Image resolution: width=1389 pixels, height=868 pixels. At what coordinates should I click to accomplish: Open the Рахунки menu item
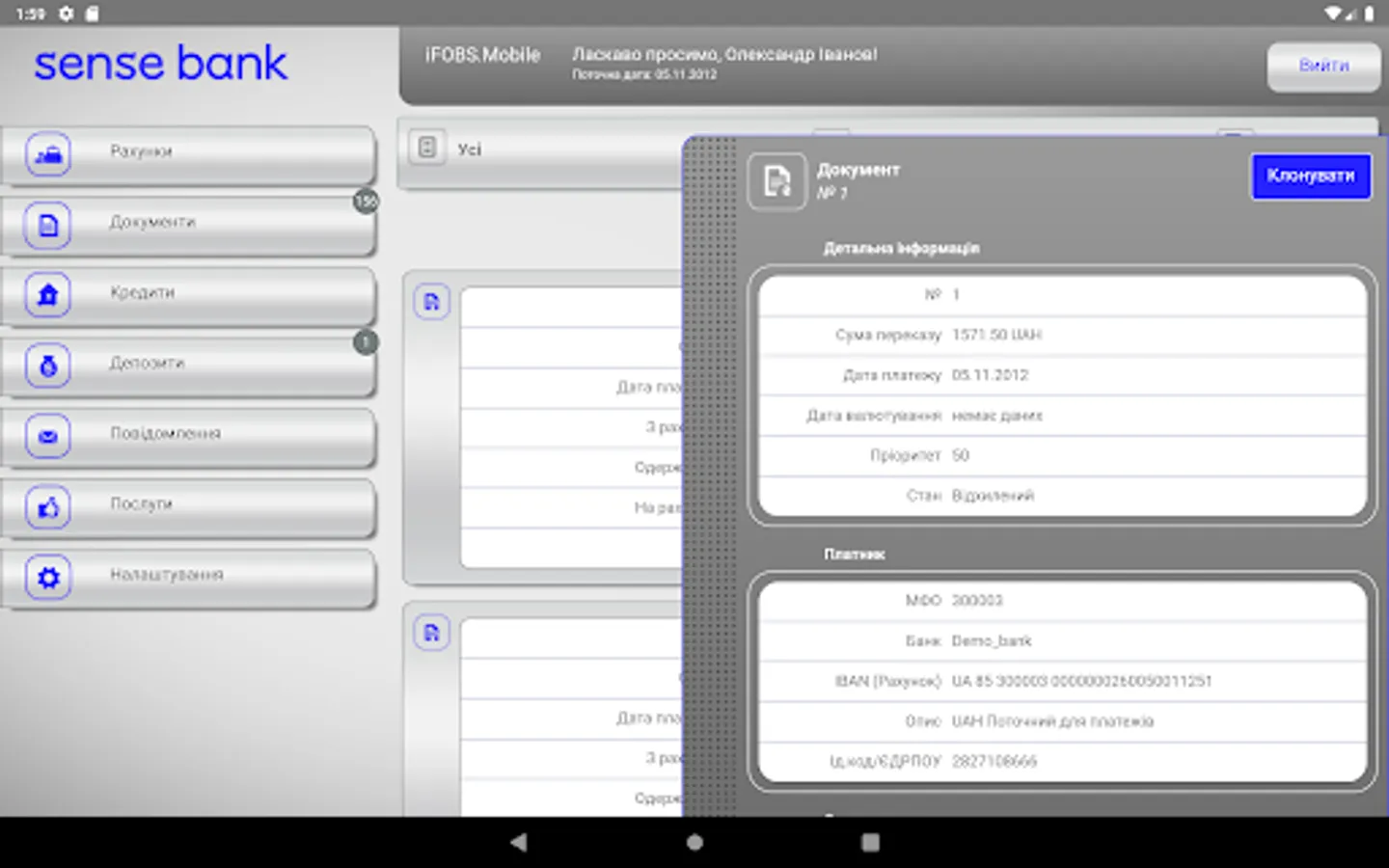pos(189,154)
